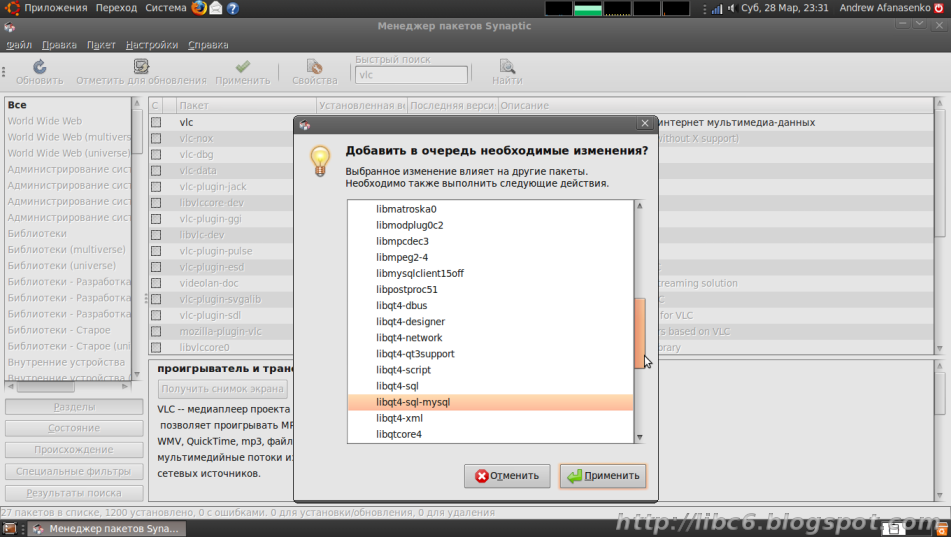Open the Файл menu

coord(19,45)
